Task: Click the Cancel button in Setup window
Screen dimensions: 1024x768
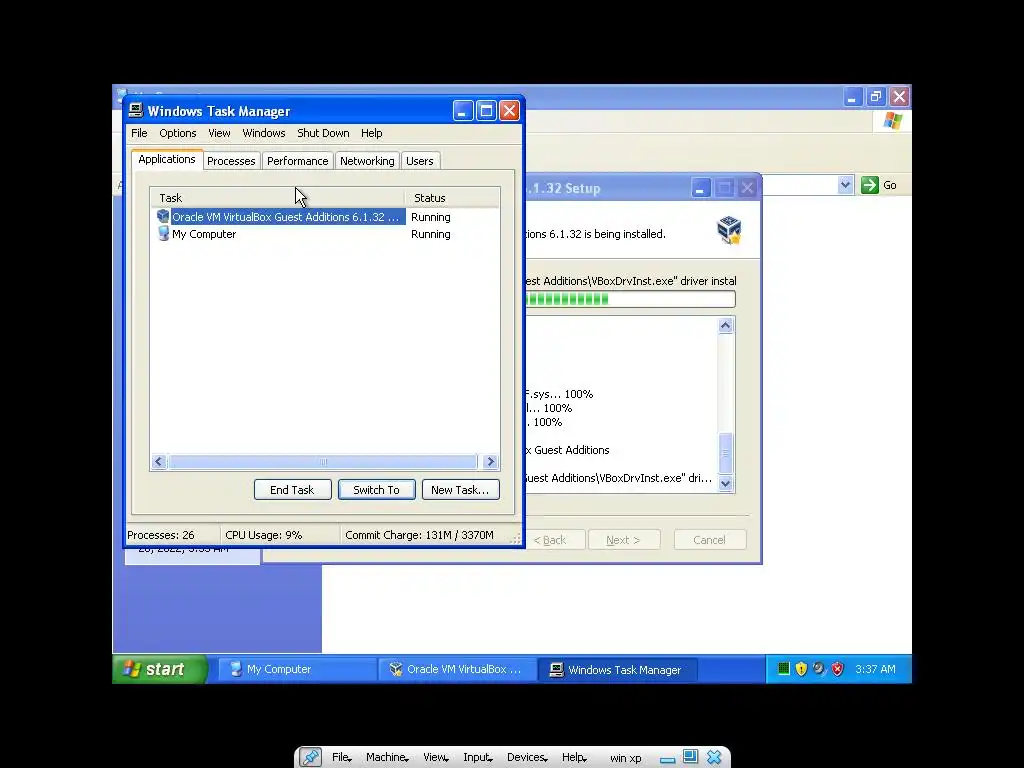Action: (709, 540)
